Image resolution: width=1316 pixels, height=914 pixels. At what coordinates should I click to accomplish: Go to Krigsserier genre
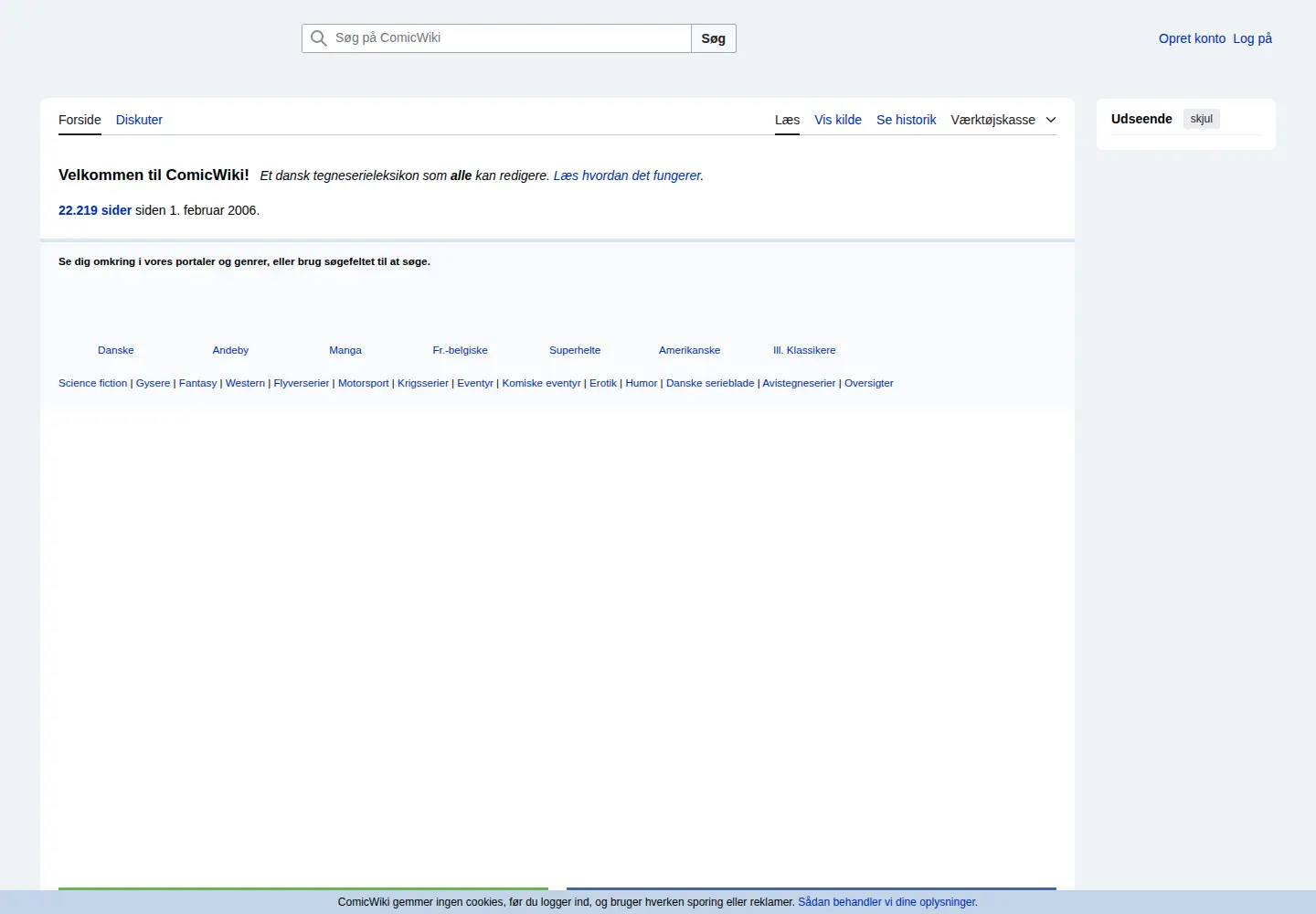tap(423, 383)
